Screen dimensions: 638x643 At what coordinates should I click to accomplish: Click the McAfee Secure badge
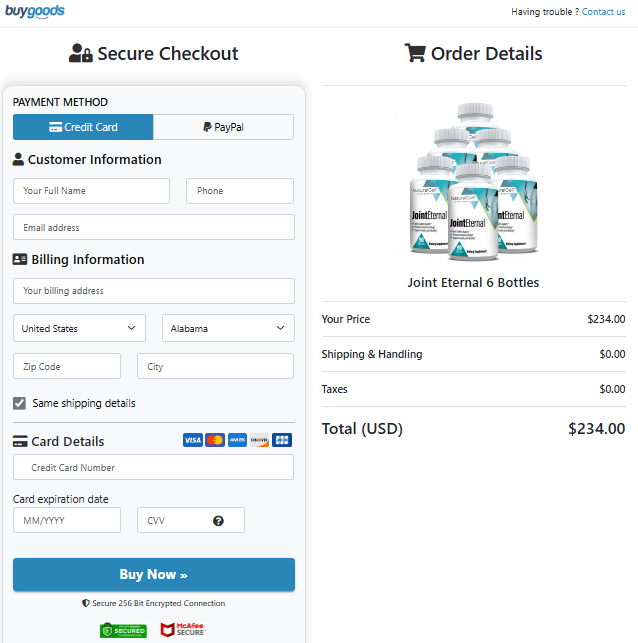(183, 629)
